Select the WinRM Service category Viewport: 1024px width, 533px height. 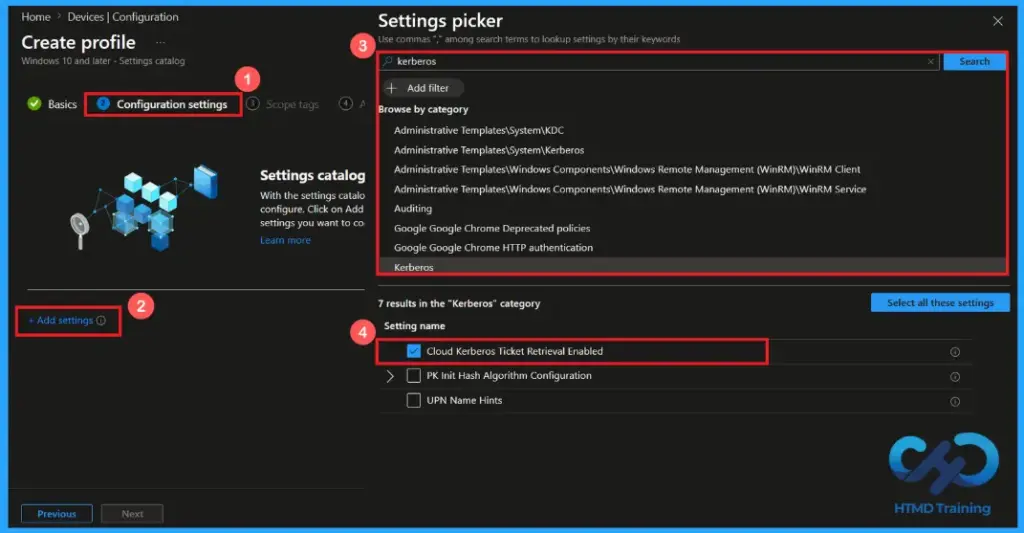tap(630, 189)
